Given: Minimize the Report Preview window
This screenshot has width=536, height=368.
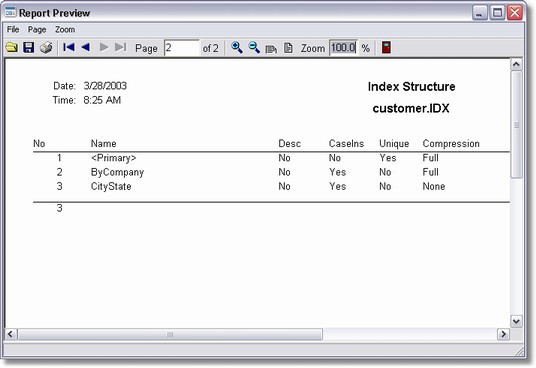Looking at the screenshot, I should 480,13.
